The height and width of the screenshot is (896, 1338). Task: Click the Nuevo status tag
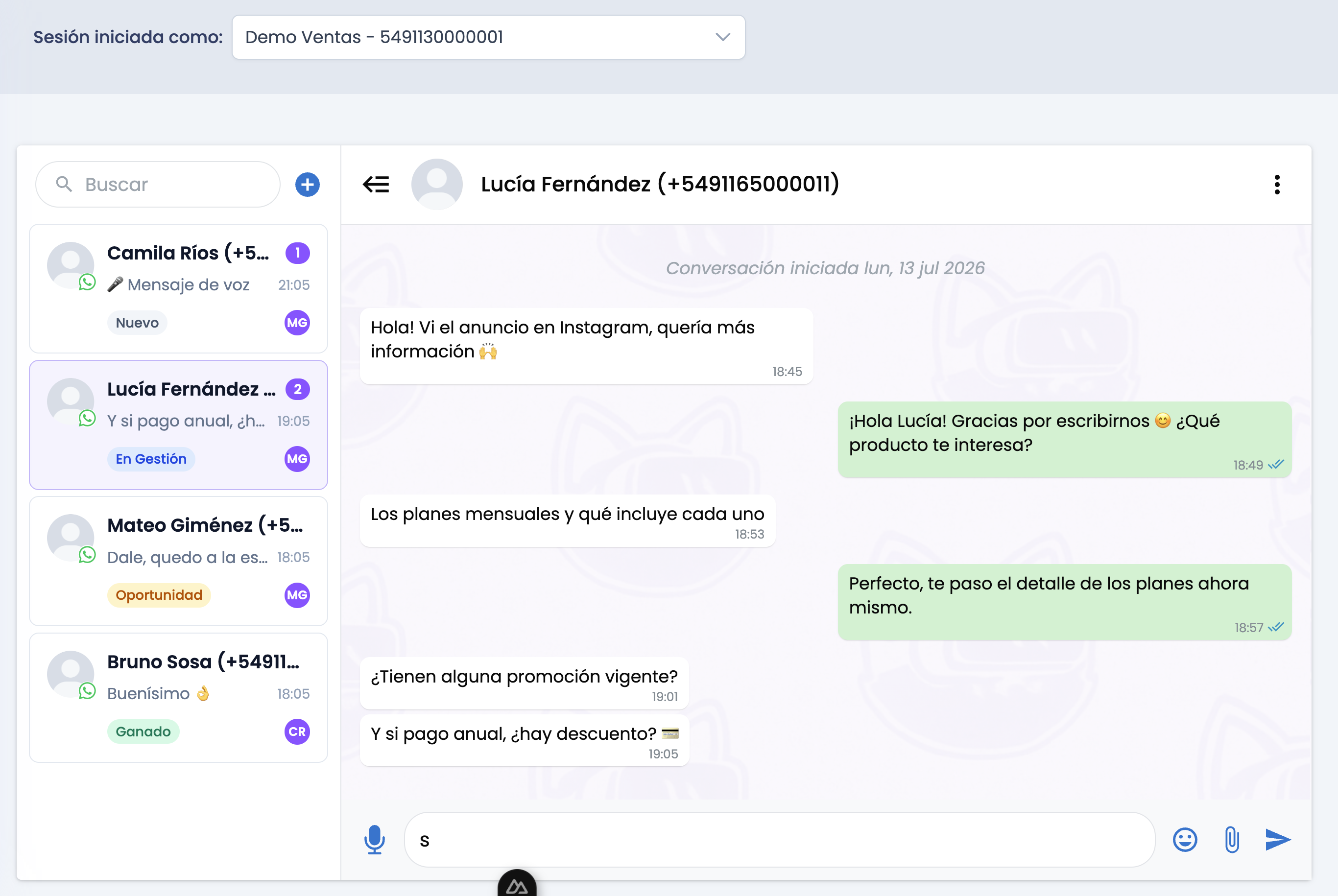[137, 323]
